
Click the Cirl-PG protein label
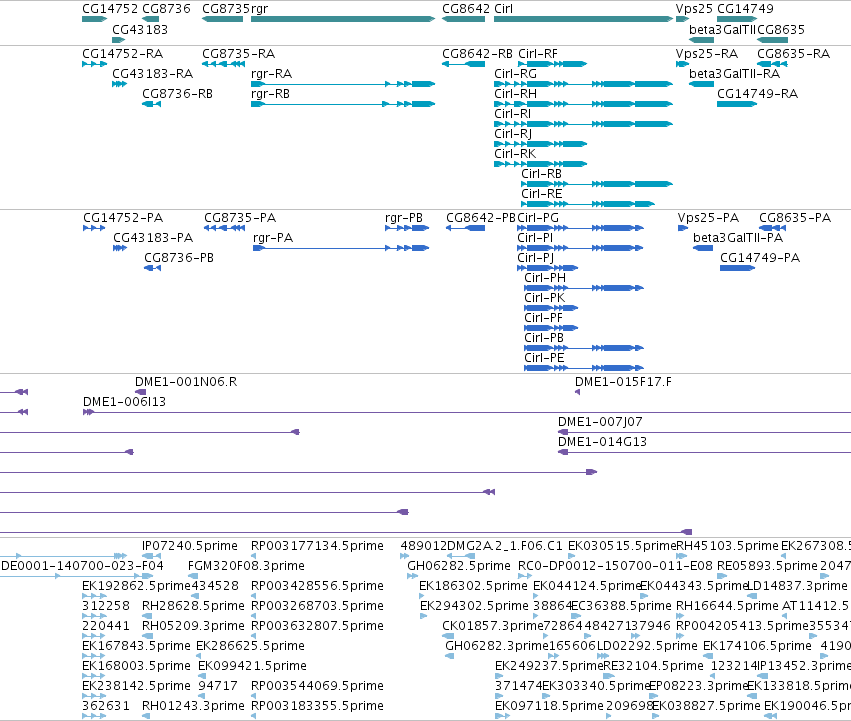pyautogui.click(x=538, y=218)
